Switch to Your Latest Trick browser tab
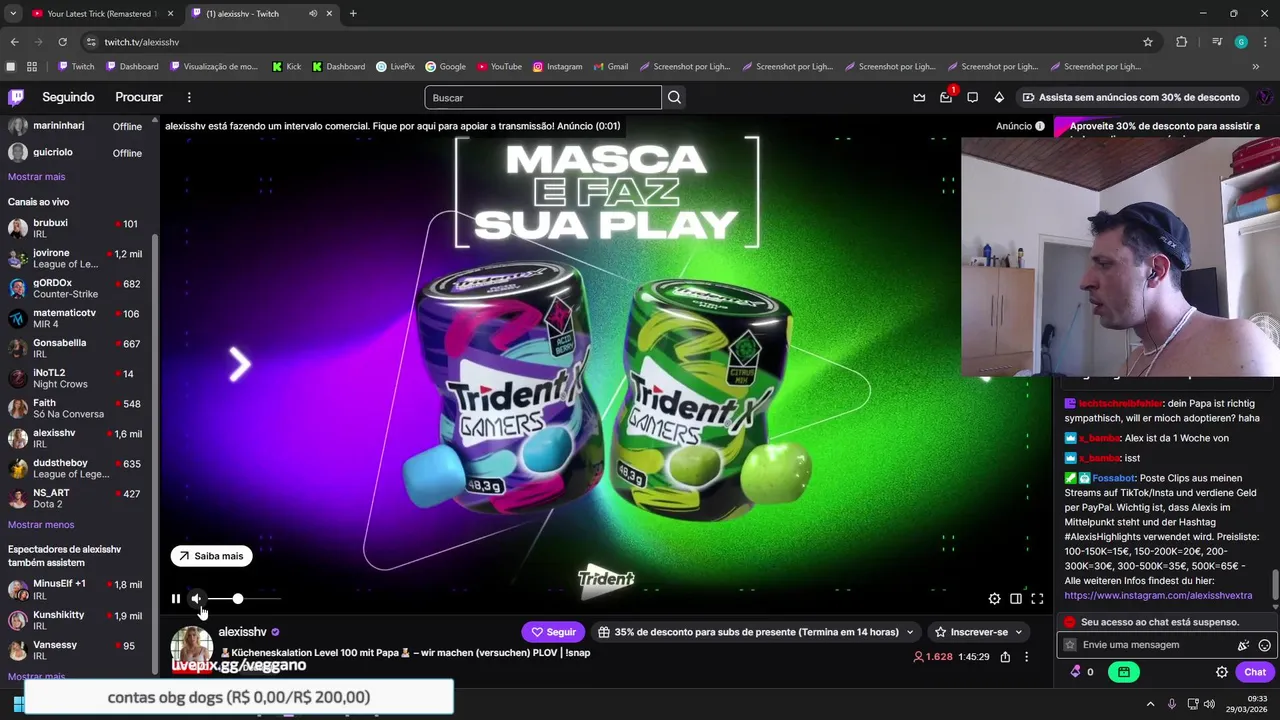Image resolution: width=1280 pixels, height=720 pixels. [x=100, y=14]
